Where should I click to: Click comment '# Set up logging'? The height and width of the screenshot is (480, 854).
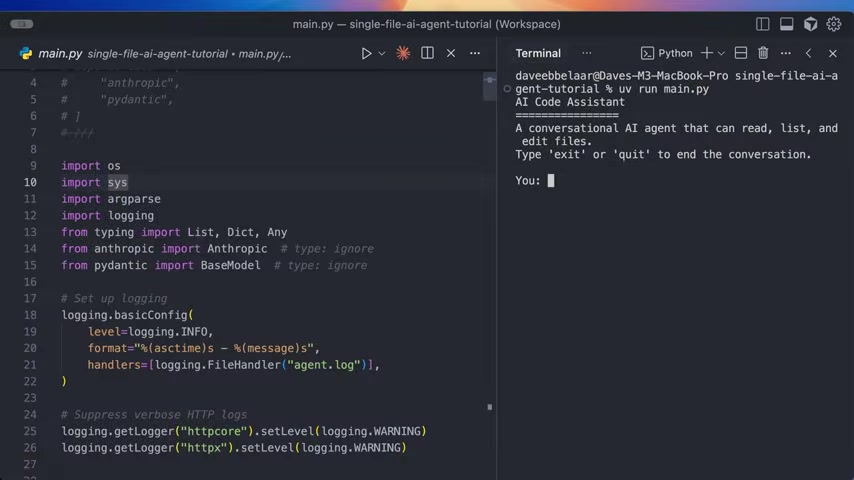tap(114, 299)
